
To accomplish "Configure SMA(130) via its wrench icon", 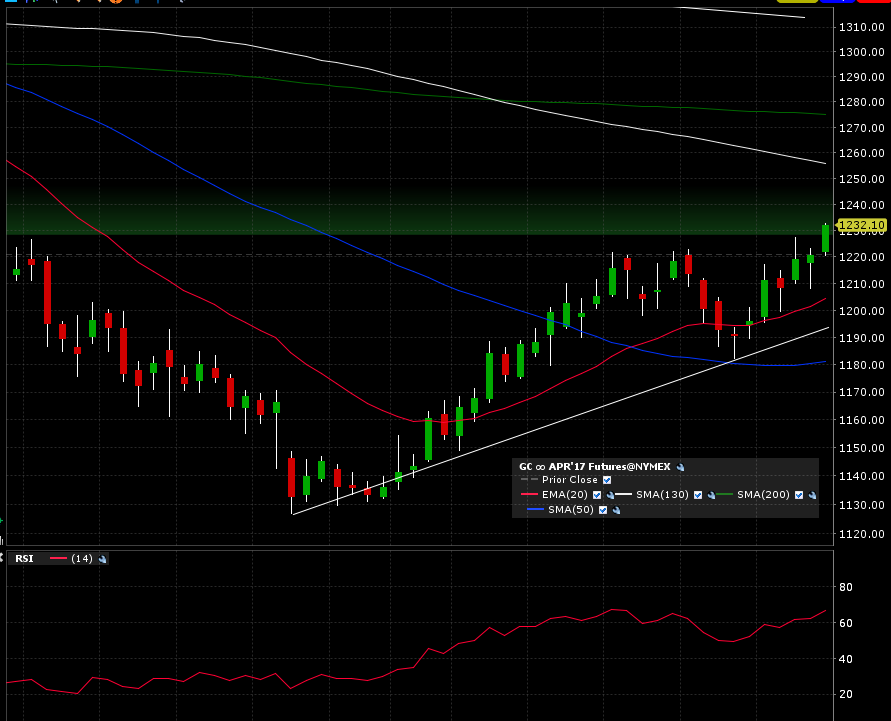I will [711, 495].
